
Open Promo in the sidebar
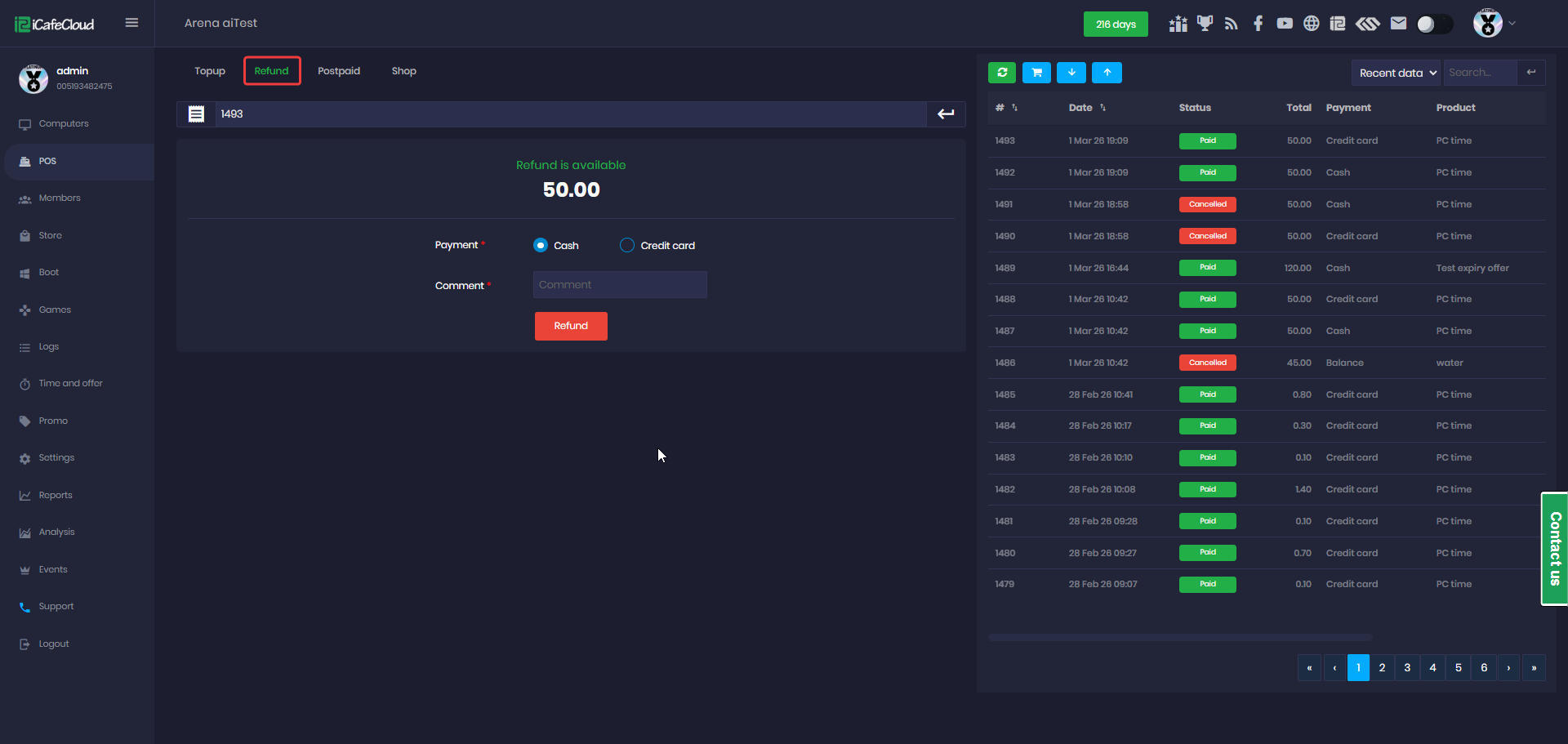[53, 421]
